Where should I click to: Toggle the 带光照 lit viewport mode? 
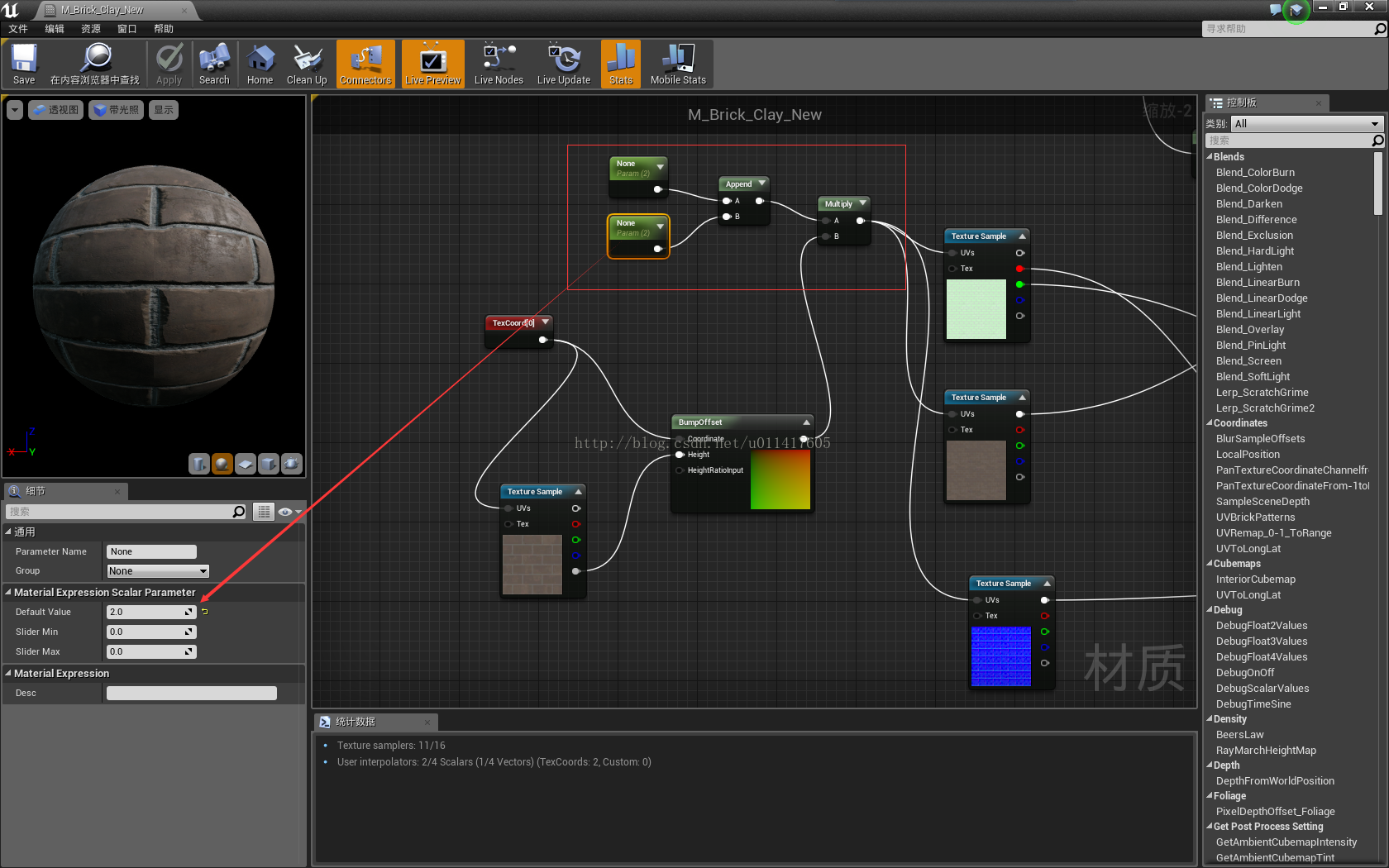116,109
